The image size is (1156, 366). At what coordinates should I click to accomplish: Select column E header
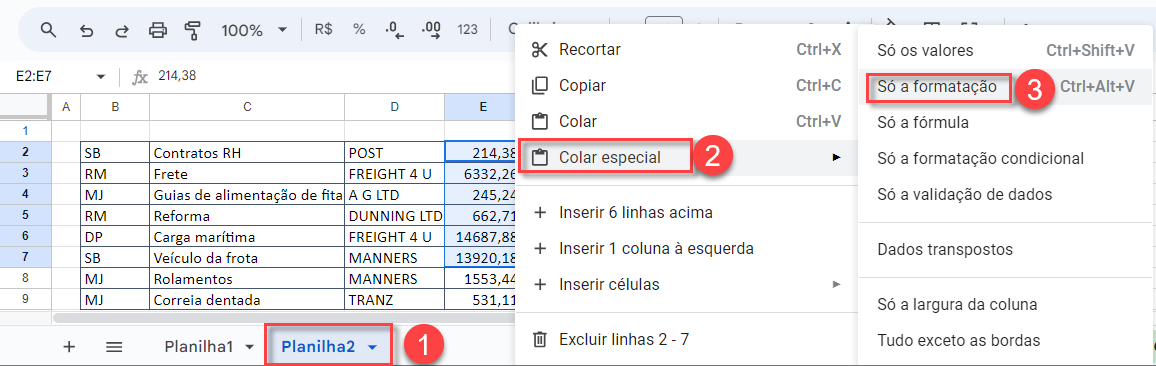pyautogui.click(x=481, y=107)
